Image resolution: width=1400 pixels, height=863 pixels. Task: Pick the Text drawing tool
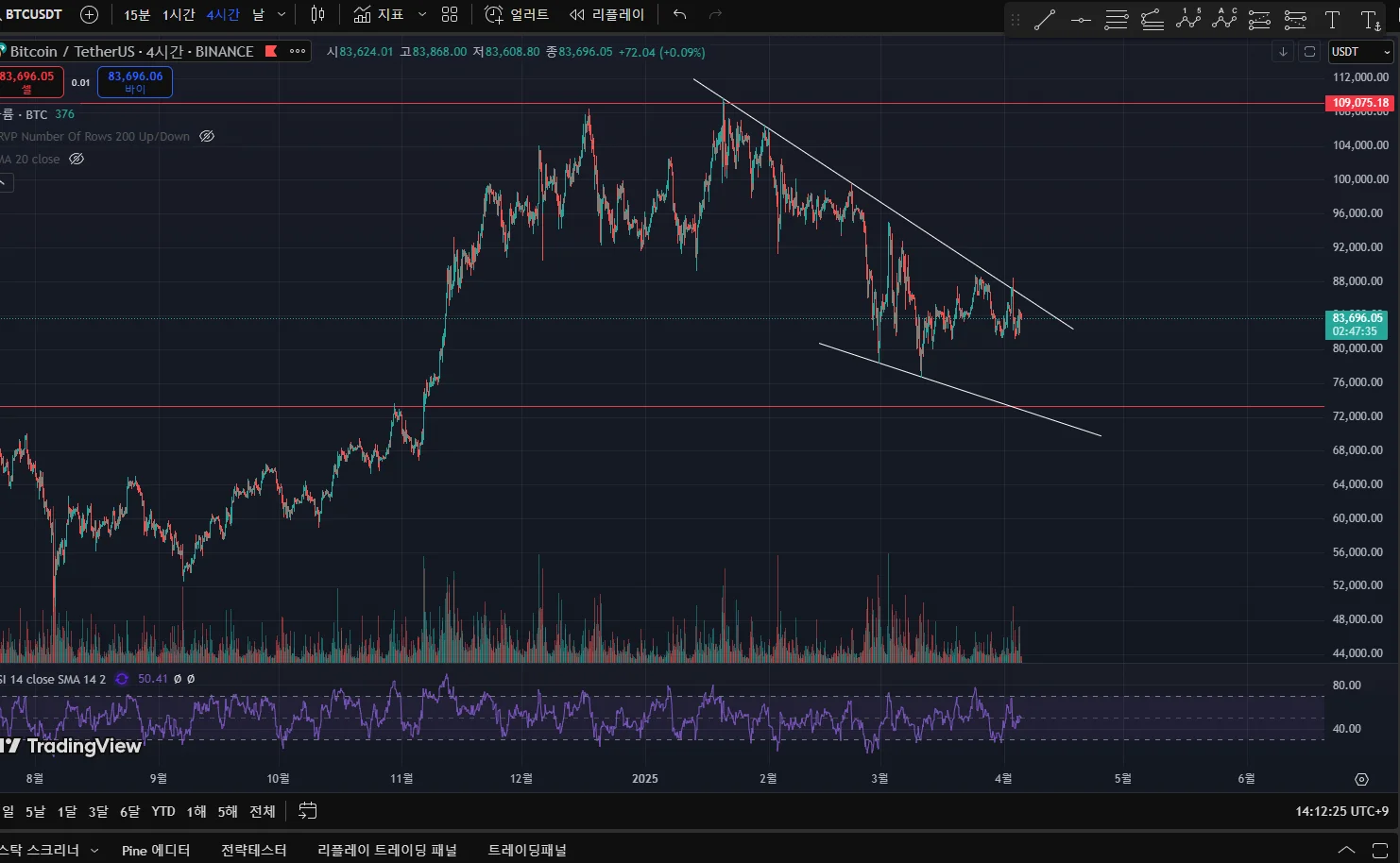coord(1332,19)
